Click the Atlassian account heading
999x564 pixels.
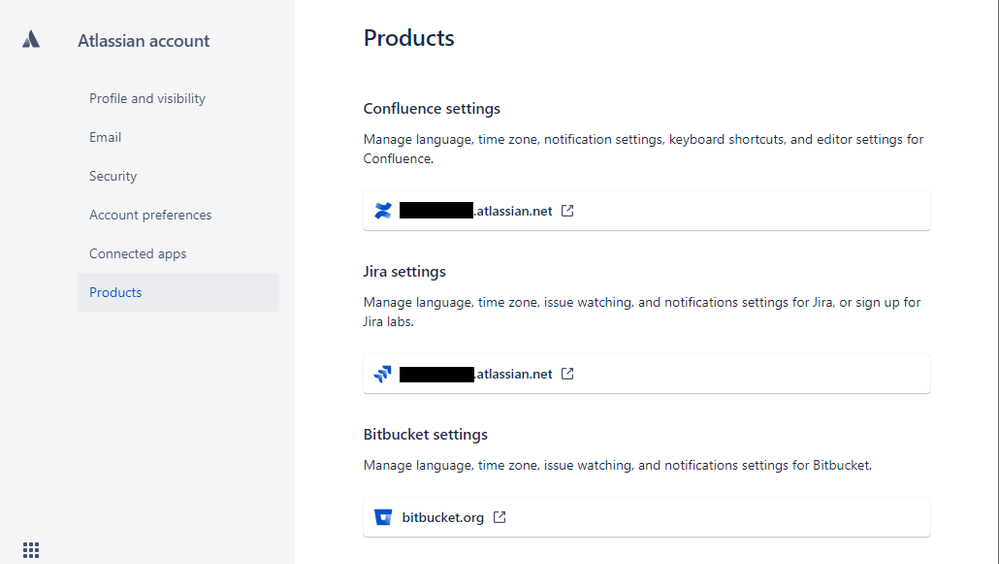[x=144, y=41]
